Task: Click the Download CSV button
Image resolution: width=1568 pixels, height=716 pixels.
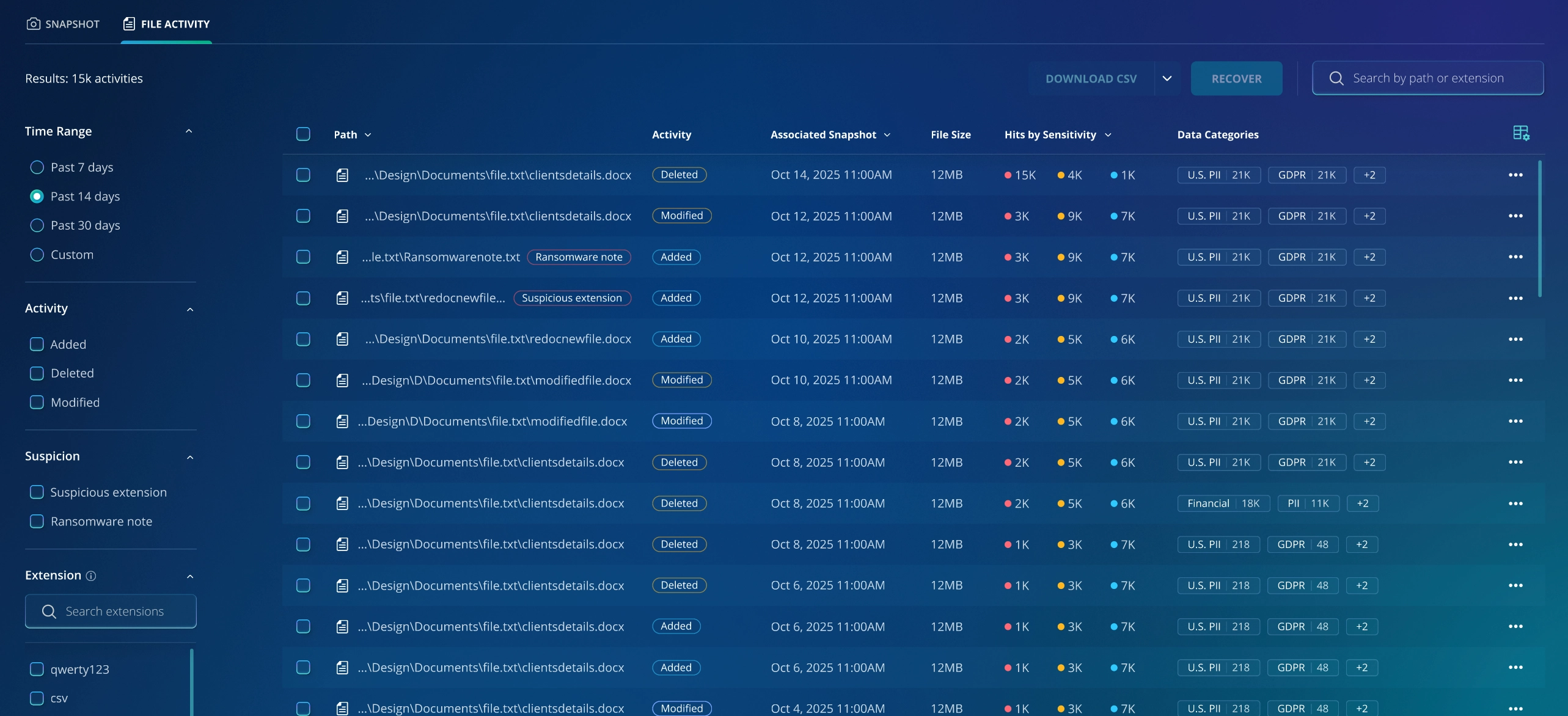Action: pos(1091,78)
